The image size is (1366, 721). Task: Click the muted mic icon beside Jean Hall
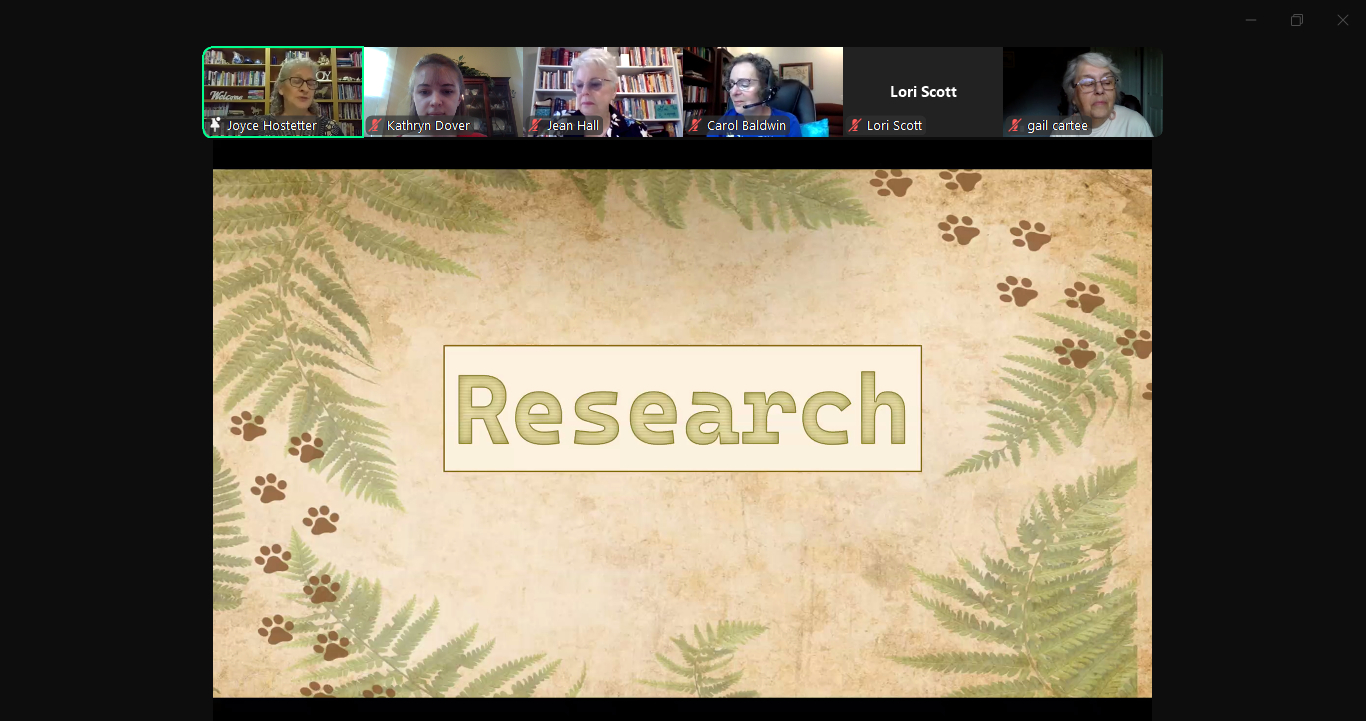[535, 126]
